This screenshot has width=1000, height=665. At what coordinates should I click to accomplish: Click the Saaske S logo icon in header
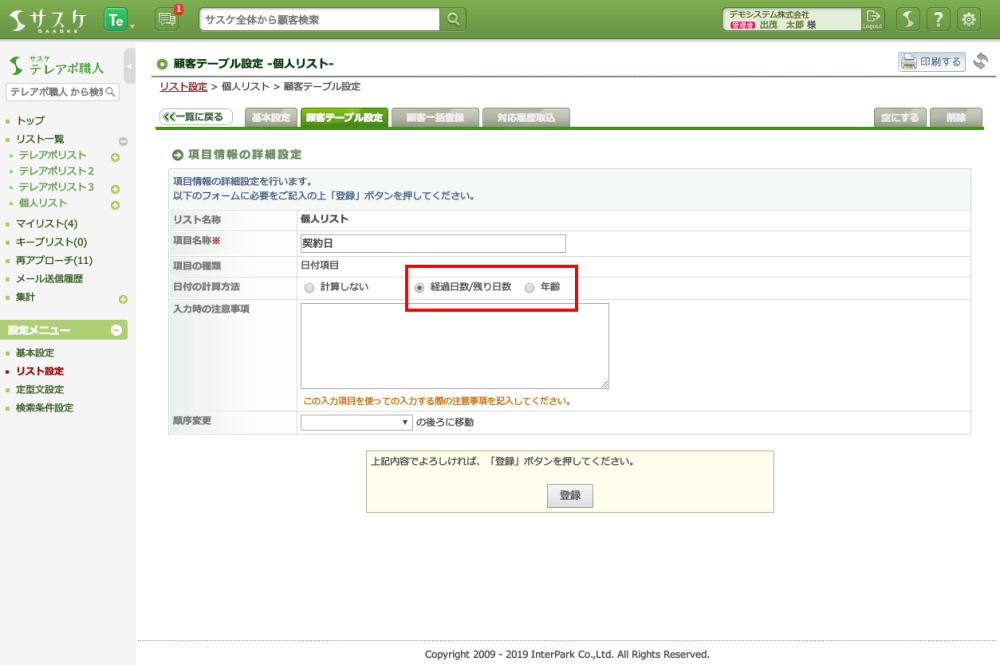tap(908, 19)
